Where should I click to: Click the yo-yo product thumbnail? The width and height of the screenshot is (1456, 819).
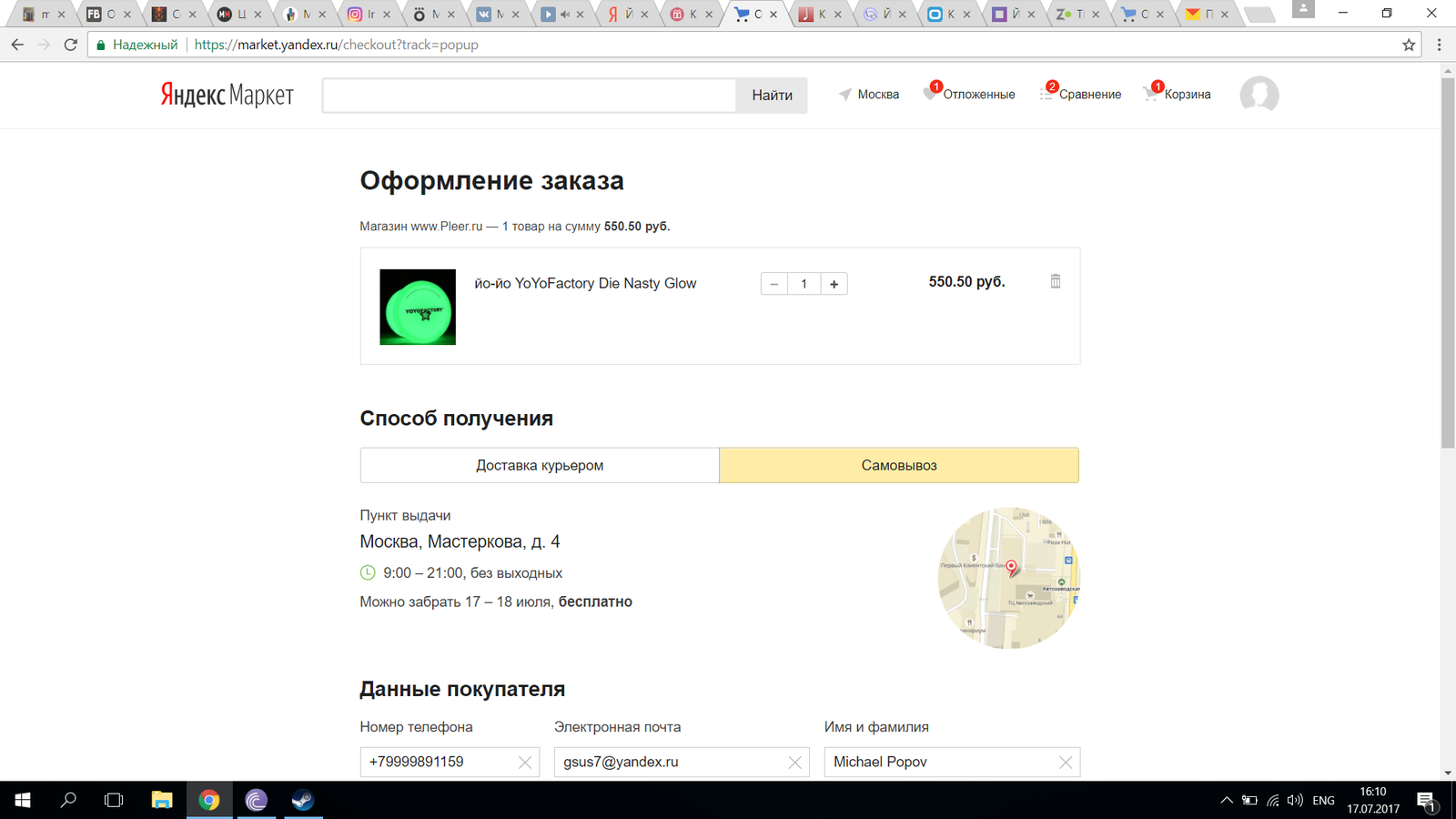pyautogui.click(x=418, y=307)
